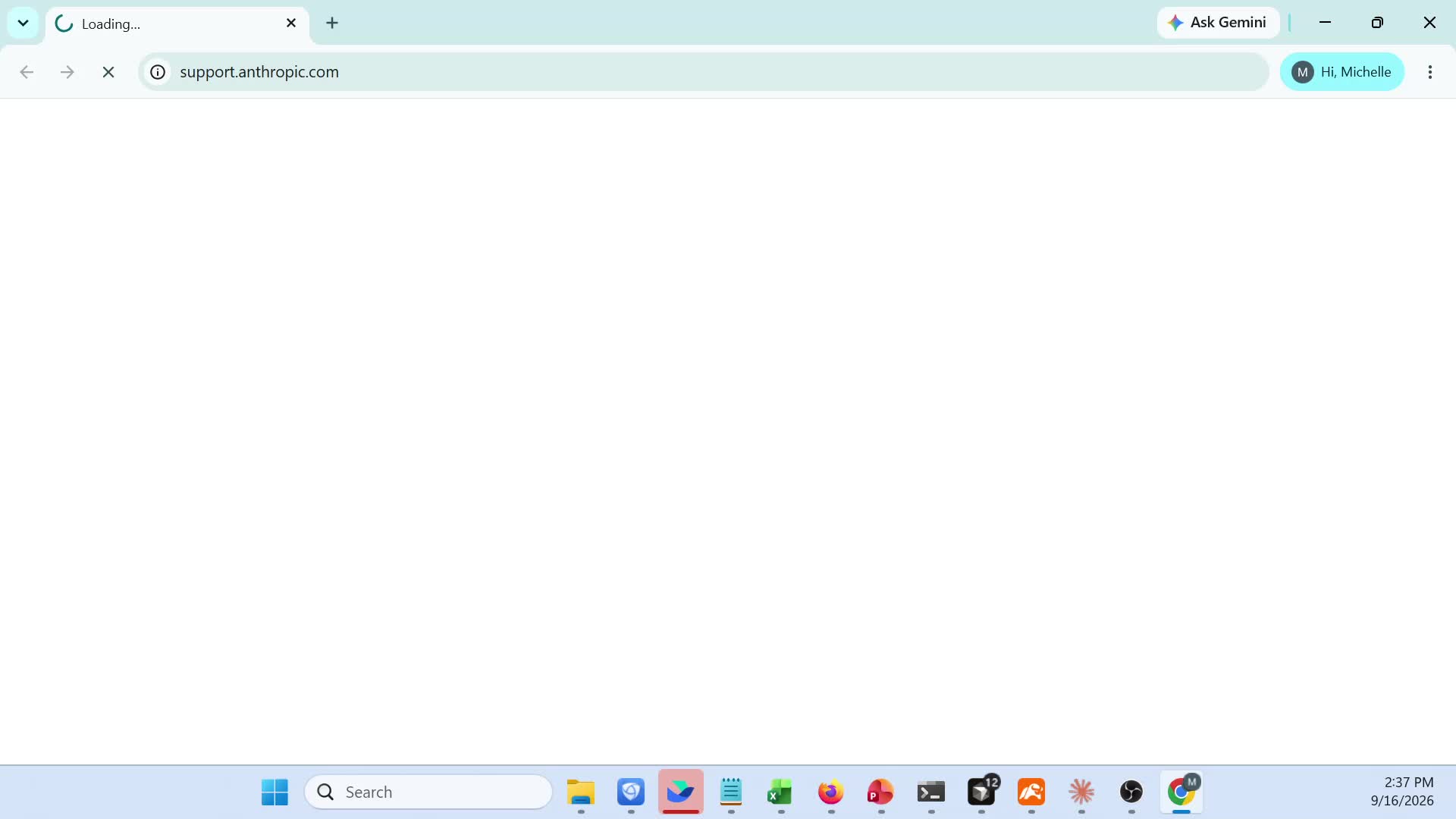The image size is (1456, 819).
Task: Click the Chrome taskbar icon
Action: pyautogui.click(x=1181, y=792)
